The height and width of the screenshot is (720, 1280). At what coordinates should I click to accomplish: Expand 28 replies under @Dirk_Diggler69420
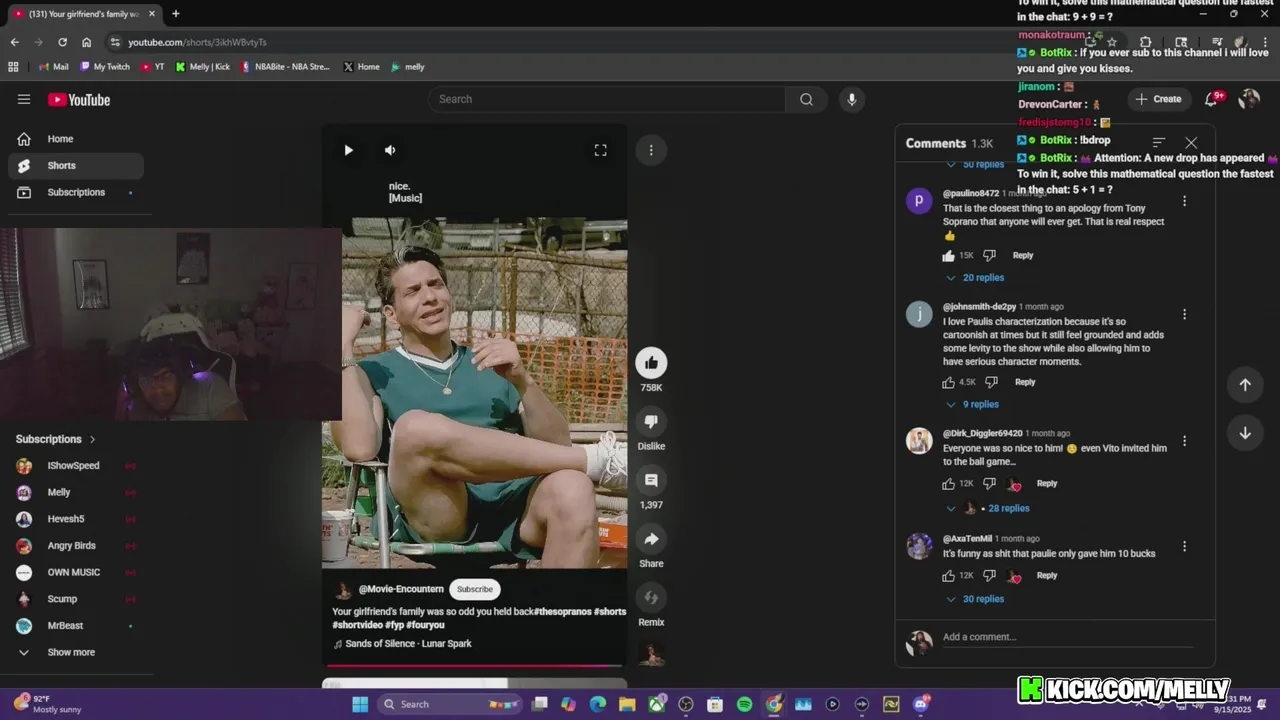click(x=988, y=508)
